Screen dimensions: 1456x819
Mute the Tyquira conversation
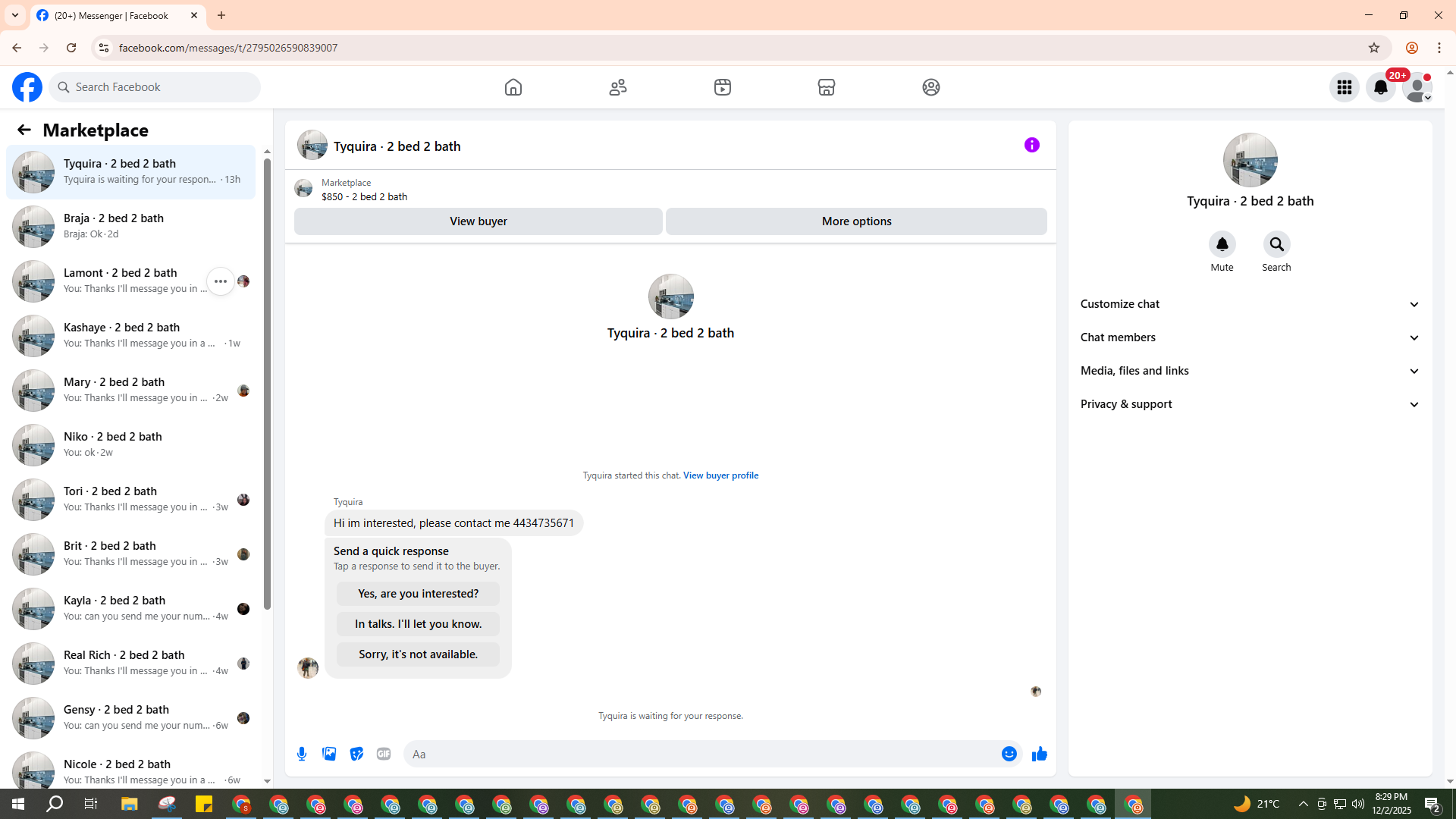(1222, 245)
